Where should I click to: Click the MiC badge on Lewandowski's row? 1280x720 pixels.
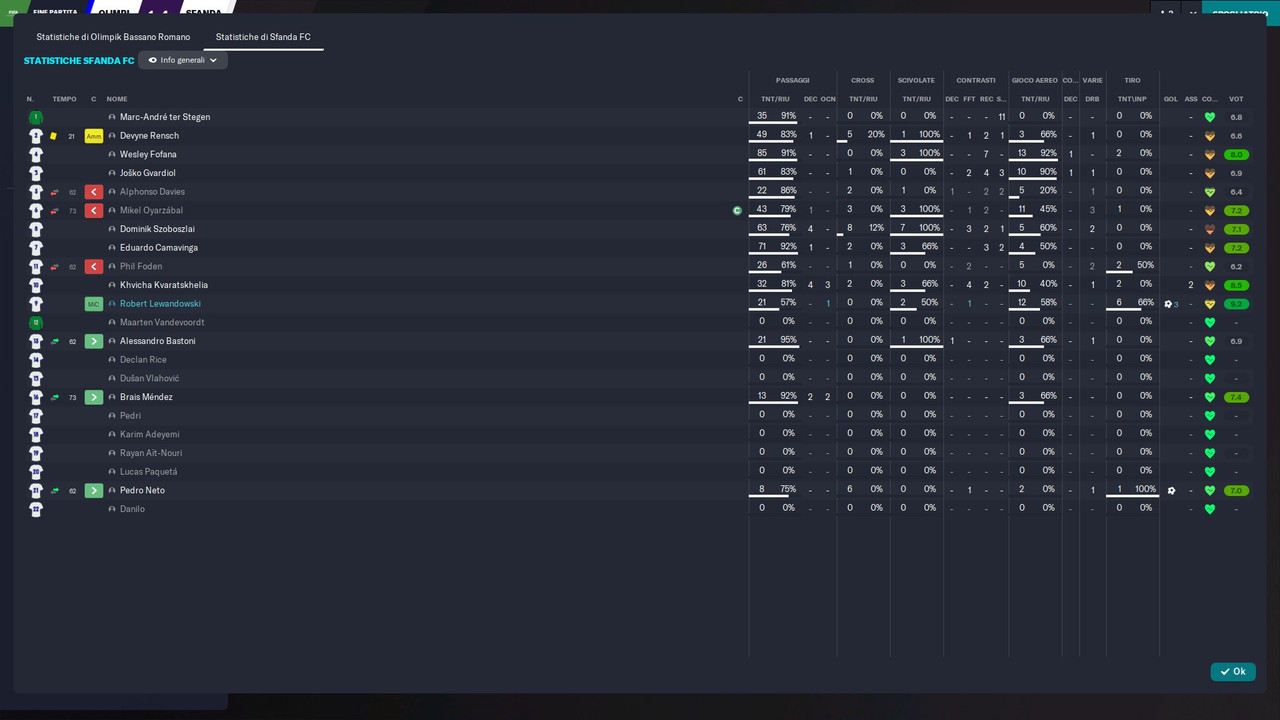94,304
